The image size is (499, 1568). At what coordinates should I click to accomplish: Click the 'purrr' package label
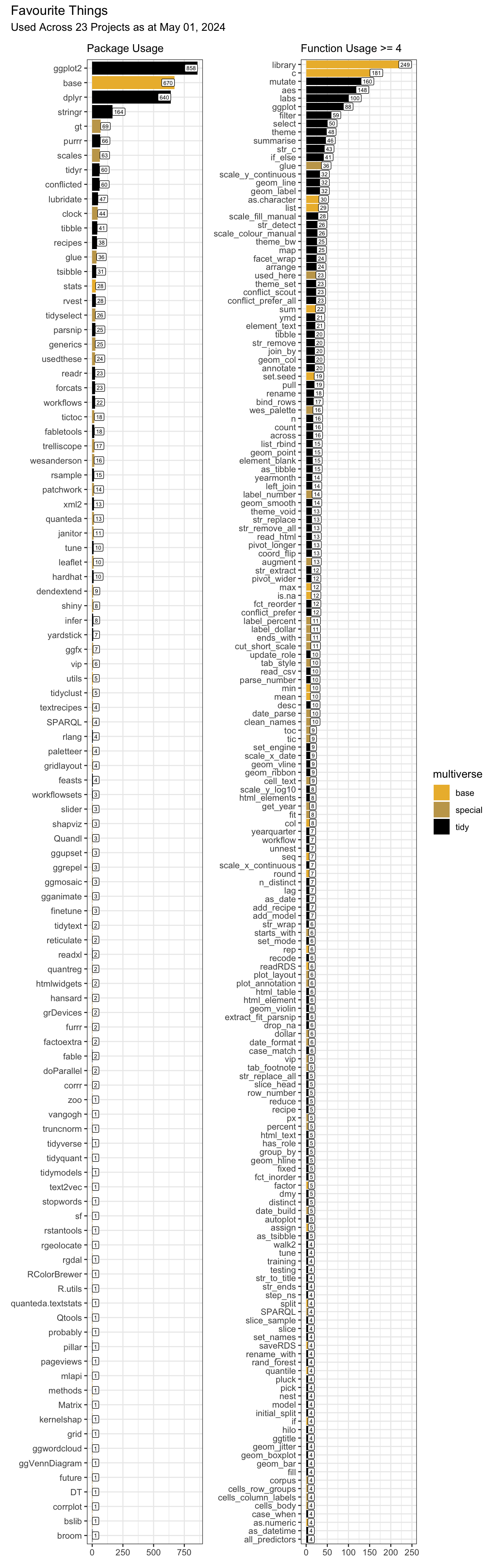coord(73,141)
